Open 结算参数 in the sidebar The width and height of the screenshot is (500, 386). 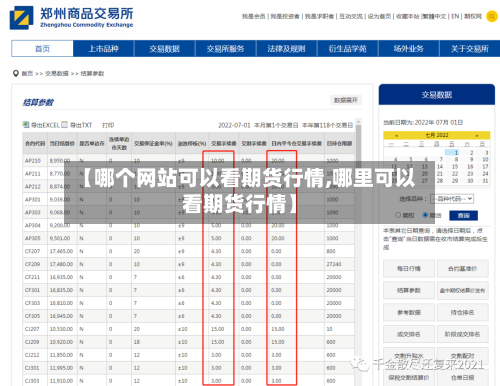coord(409,290)
